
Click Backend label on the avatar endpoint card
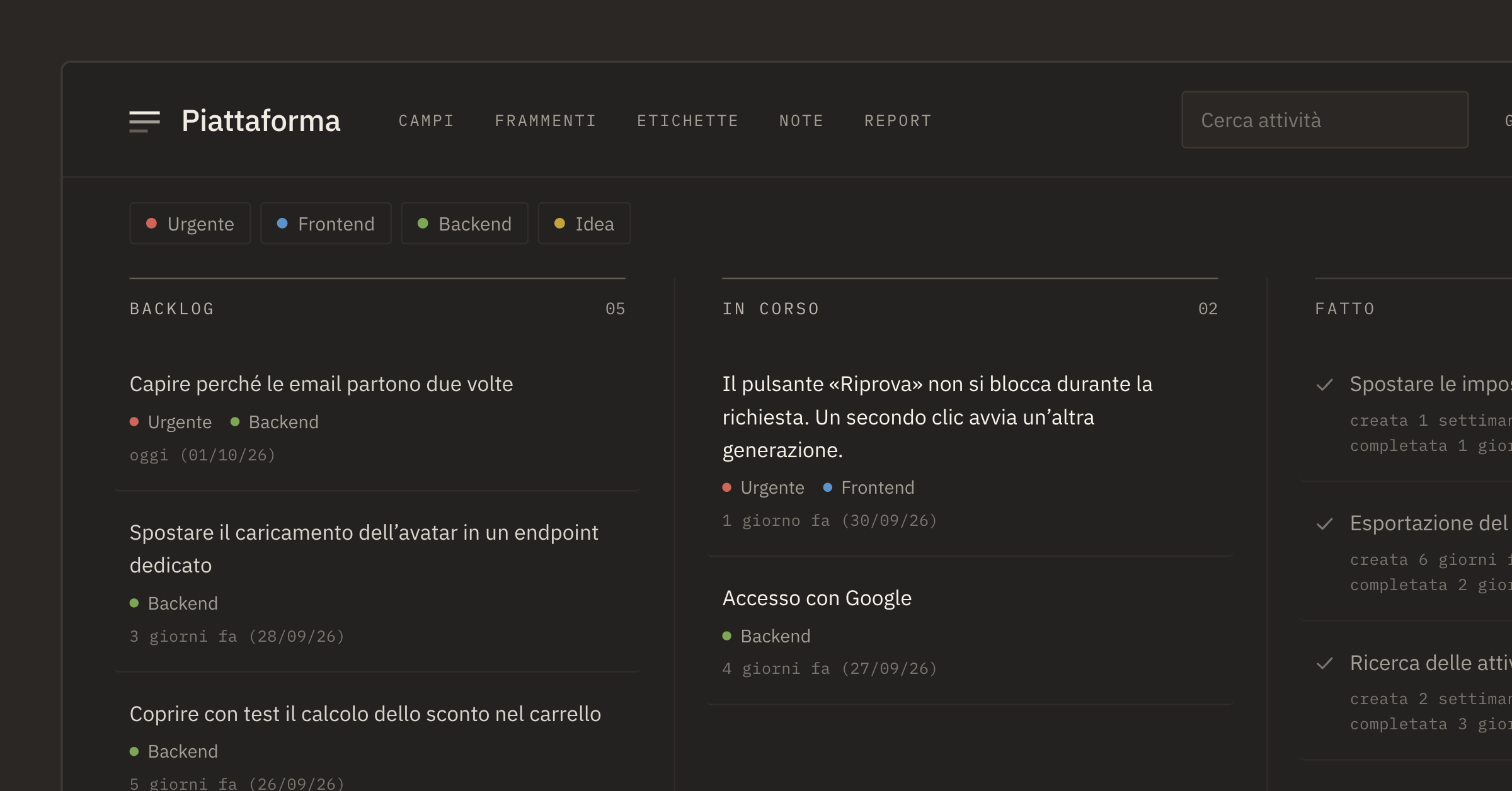[174, 603]
